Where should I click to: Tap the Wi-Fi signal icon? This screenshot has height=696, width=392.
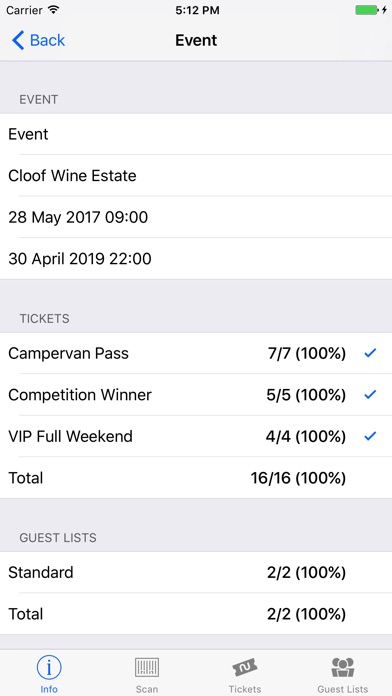tap(54, 10)
